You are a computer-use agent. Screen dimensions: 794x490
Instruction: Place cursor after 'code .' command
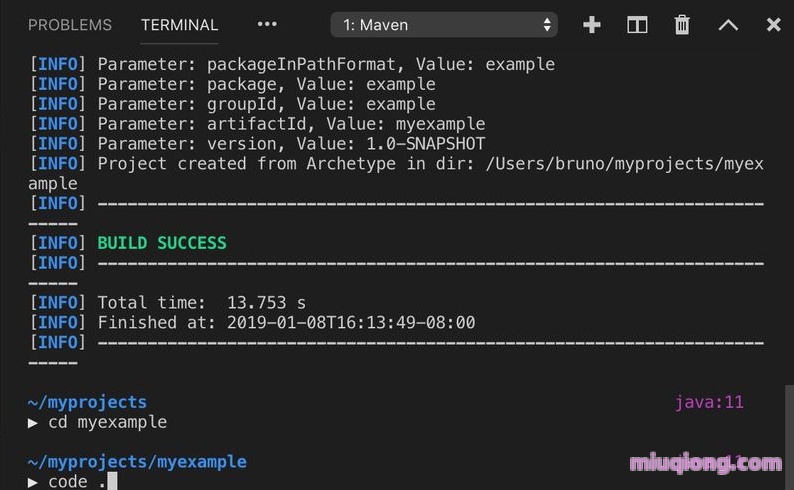click(112, 482)
